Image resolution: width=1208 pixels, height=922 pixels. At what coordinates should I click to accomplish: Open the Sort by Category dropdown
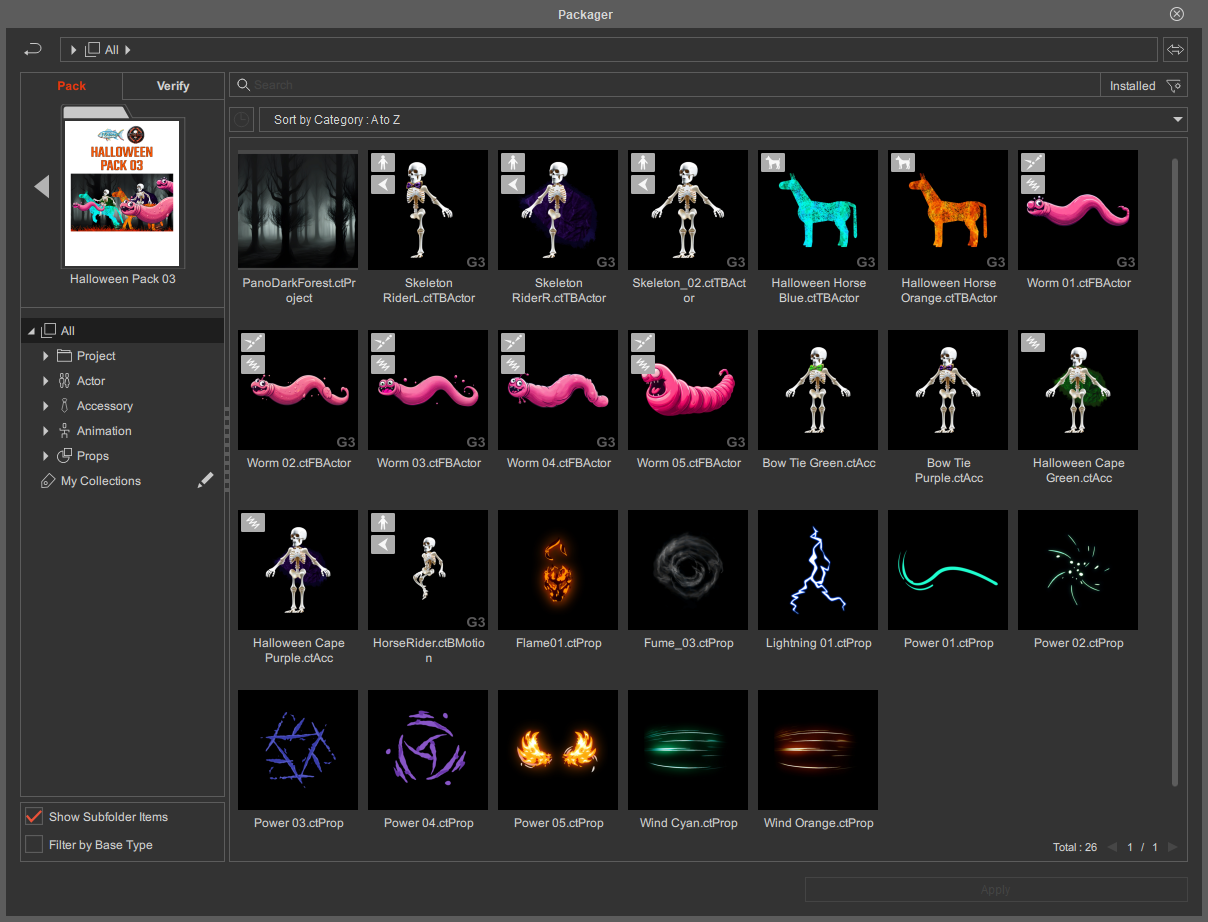pos(723,120)
